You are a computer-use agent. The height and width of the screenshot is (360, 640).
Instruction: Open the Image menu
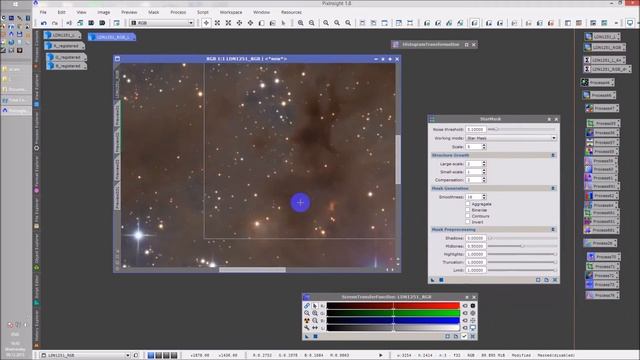[x=104, y=12]
